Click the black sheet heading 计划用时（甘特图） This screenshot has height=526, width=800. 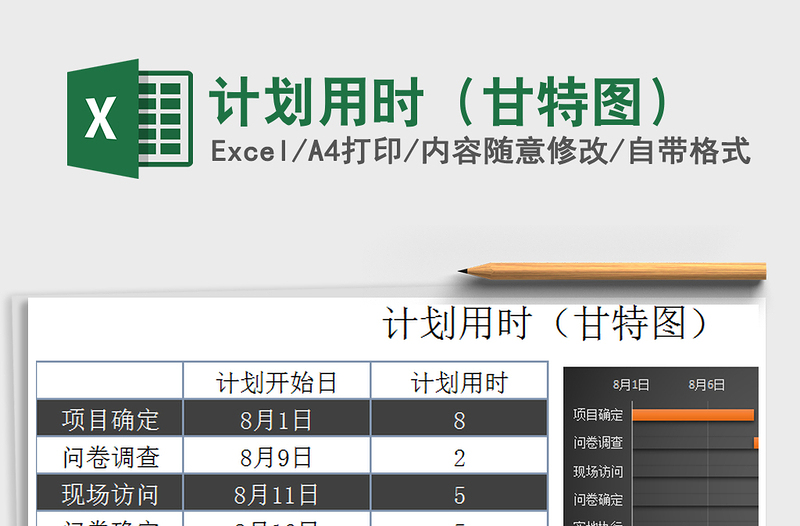pos(546,324)
